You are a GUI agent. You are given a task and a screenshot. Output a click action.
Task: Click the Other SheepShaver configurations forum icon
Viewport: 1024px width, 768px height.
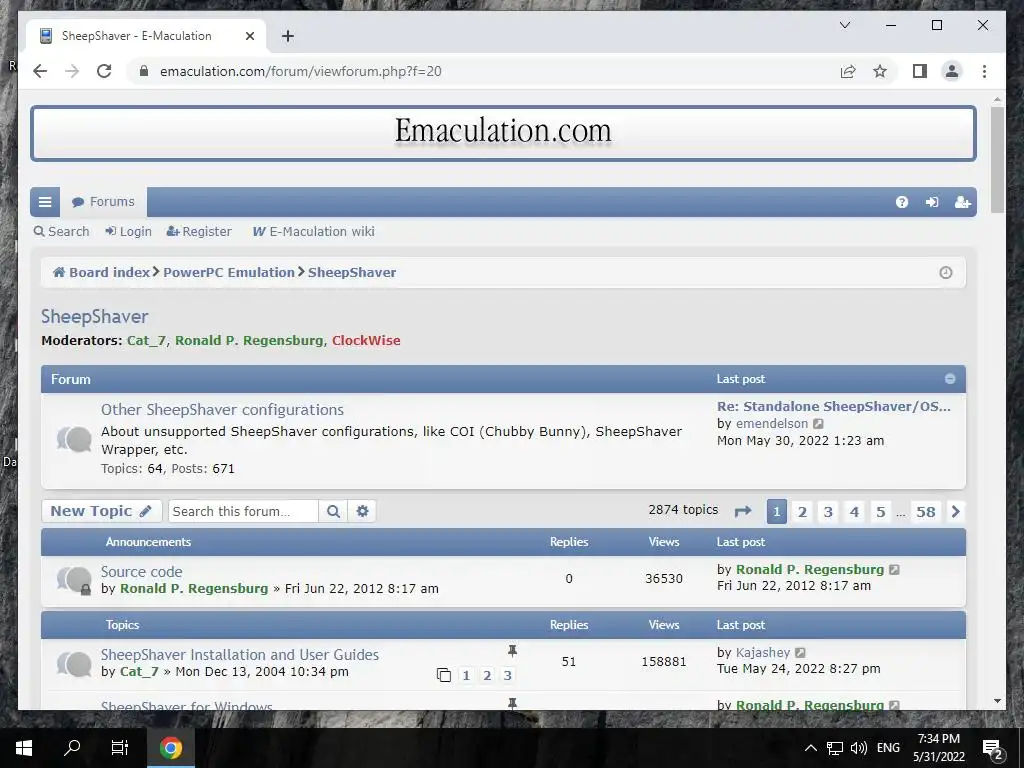(74, 439)
